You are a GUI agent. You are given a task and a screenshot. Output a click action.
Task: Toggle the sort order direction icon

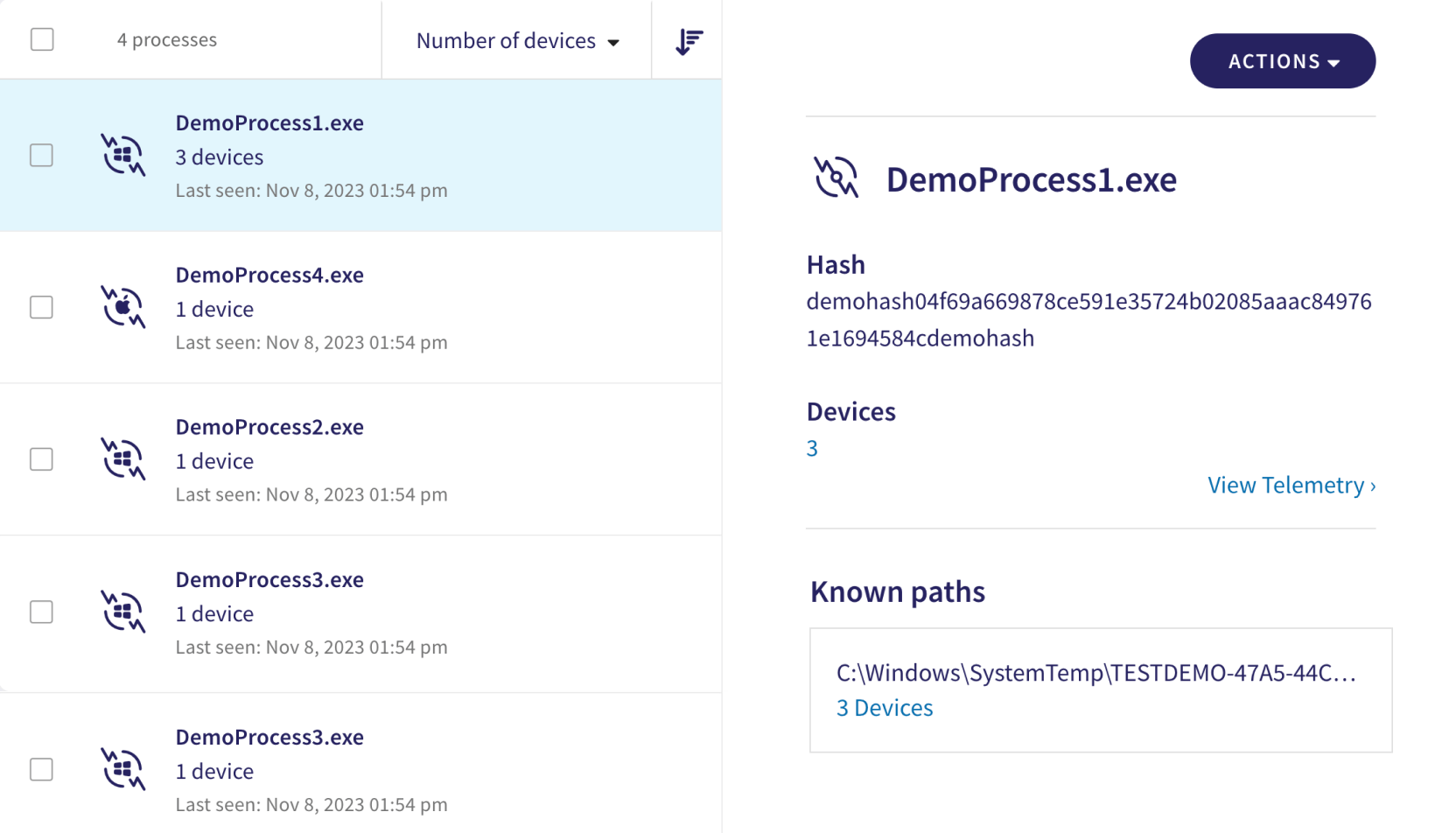tap(689, 41)
